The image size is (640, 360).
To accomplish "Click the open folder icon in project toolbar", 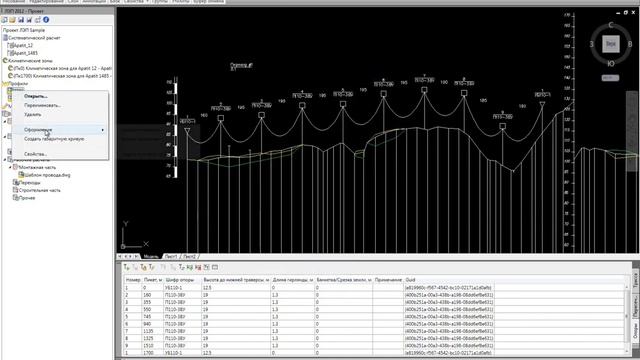I will tap(12, 20).
